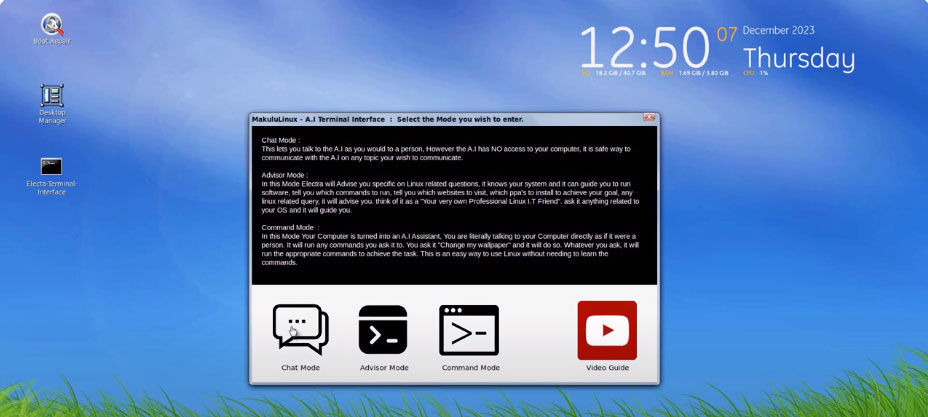928x417 pixels.
Task: Click the 12:50 clock widget
Action: tap(644, 47)
